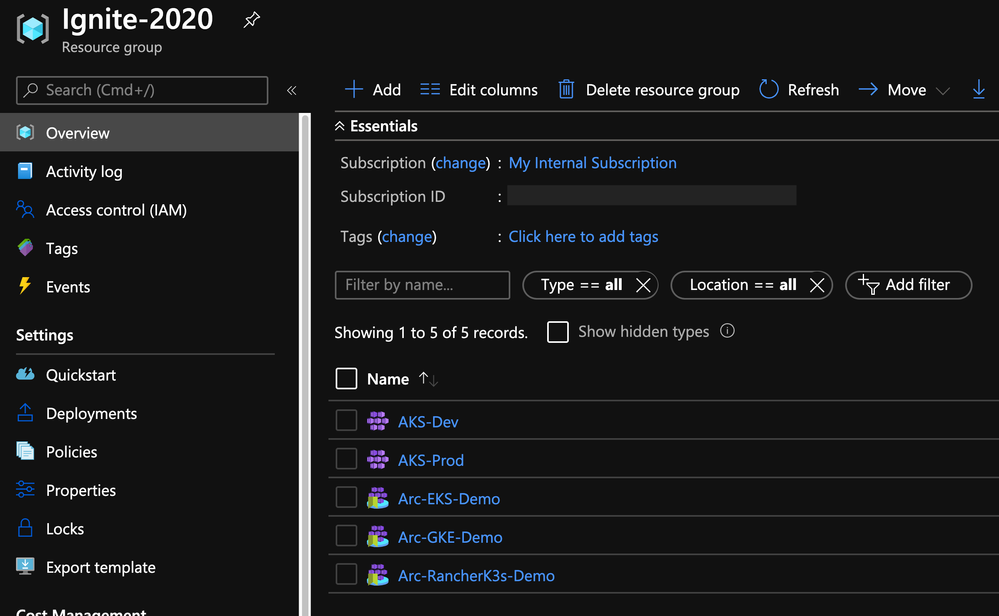Image resolution: width=999 pixels, height=616 pixels.
Task: Check the AKS-Prod row checkbox
Action: [x=346, y=459]
